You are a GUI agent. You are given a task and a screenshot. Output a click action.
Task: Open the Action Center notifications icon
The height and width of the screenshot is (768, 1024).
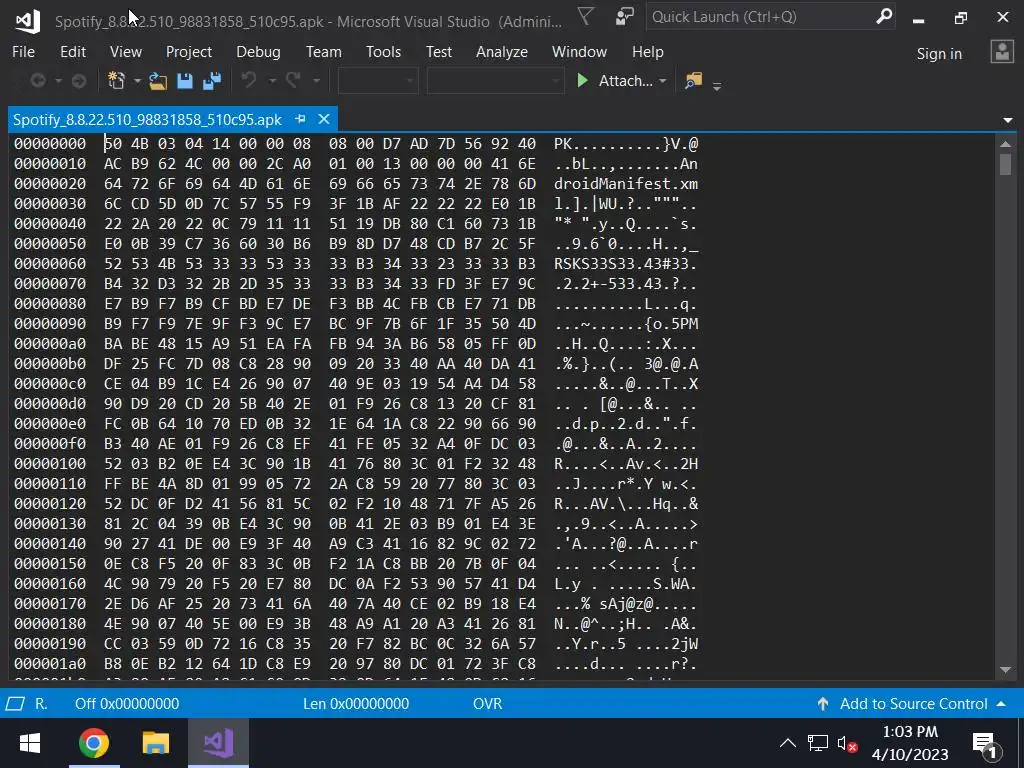click(984, 744)
